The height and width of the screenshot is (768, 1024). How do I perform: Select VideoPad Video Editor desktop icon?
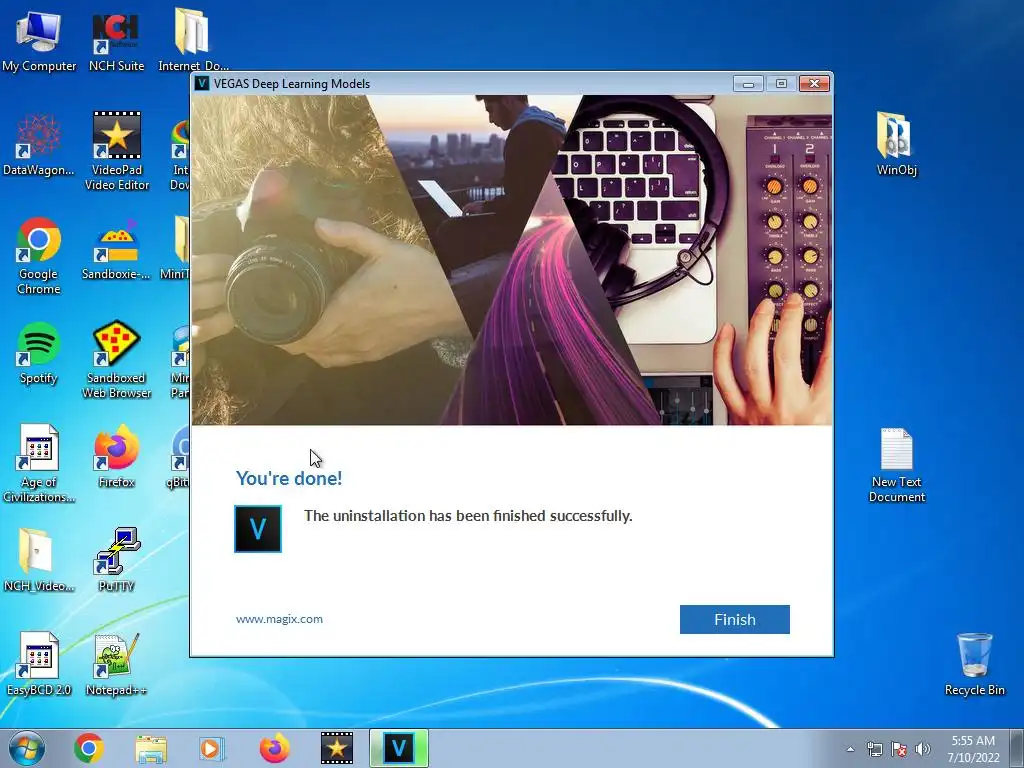[117, 152]
